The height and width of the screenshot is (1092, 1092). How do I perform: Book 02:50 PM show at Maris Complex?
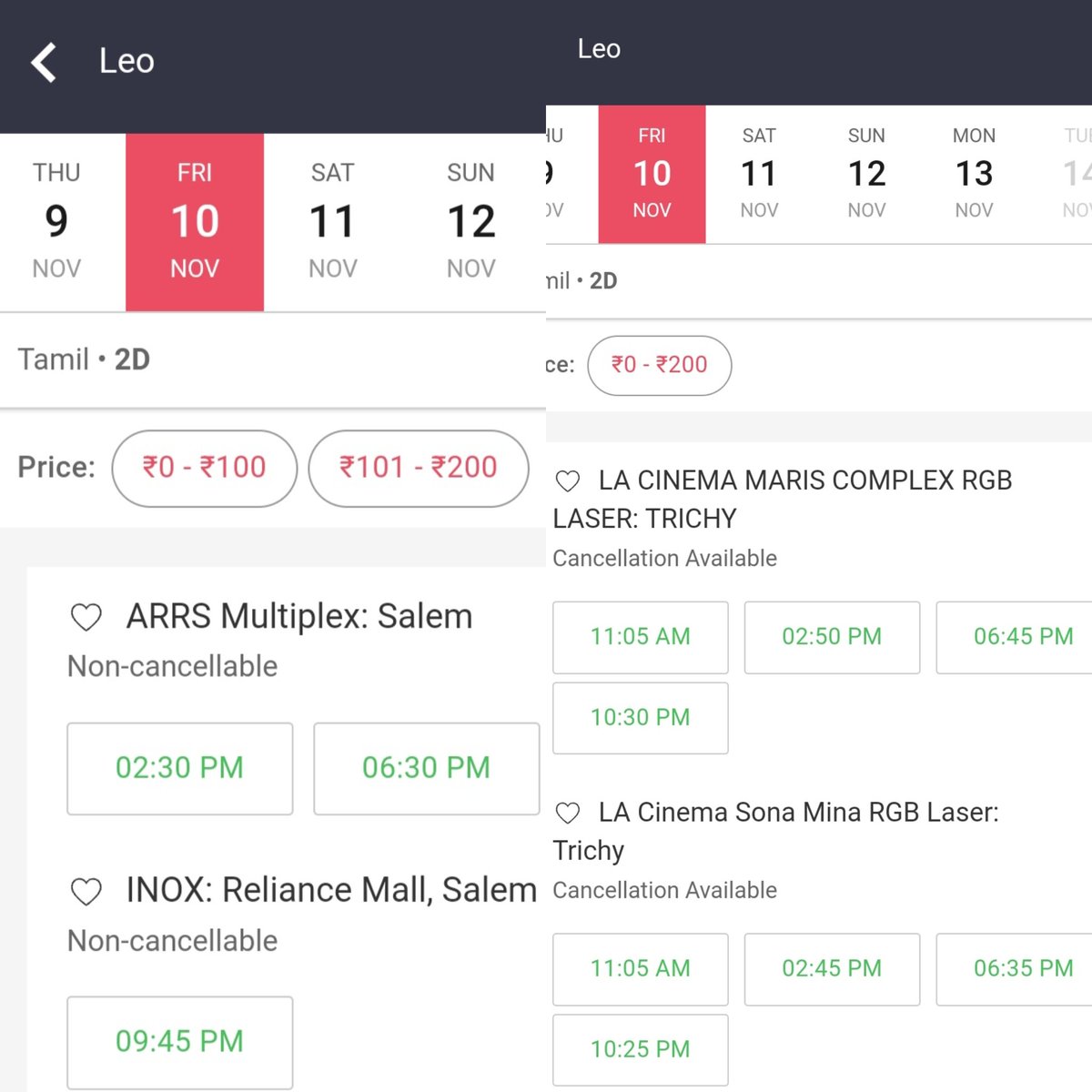pos(832,637)
